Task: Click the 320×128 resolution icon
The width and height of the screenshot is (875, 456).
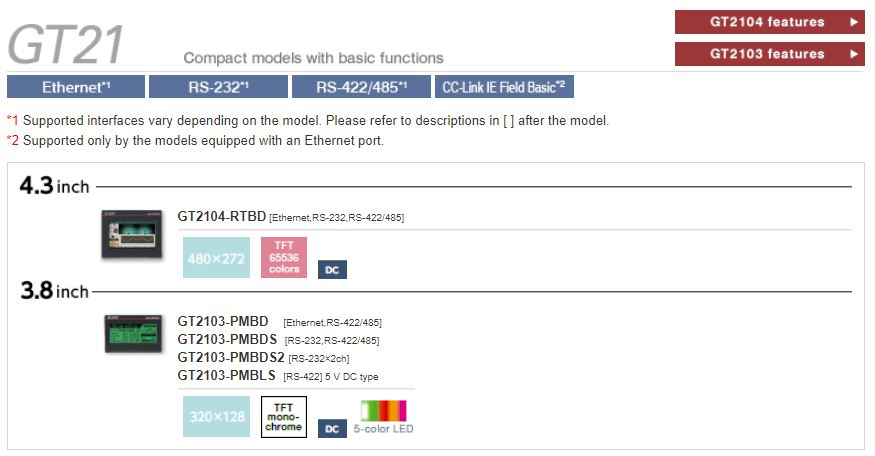Action: [x=216, y=417]
